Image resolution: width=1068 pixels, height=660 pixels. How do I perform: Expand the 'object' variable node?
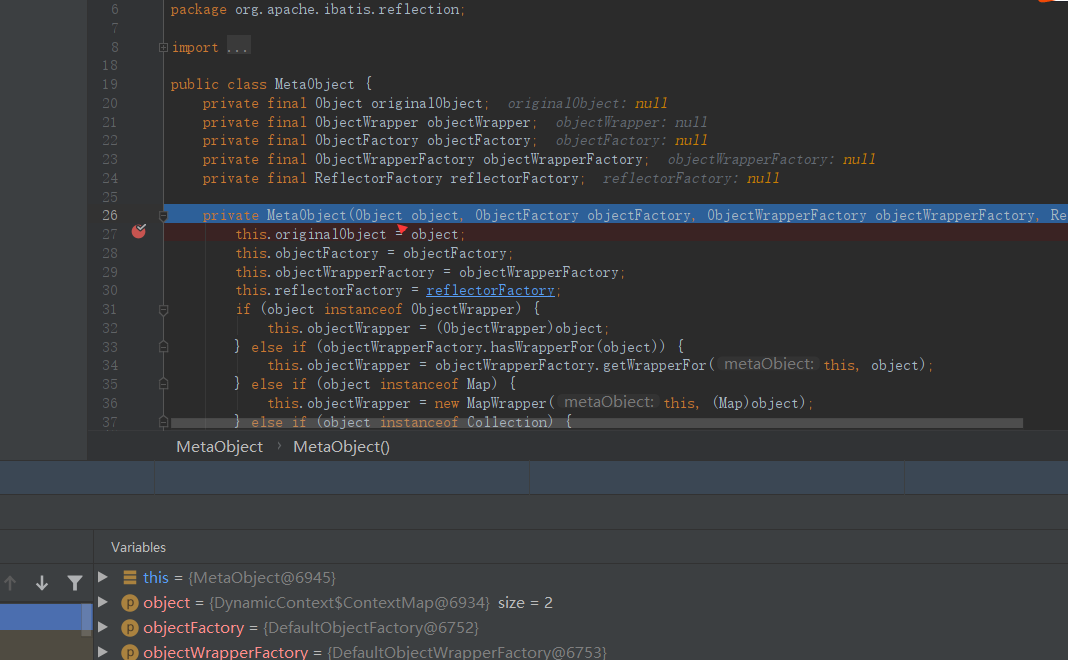point(103,602)
